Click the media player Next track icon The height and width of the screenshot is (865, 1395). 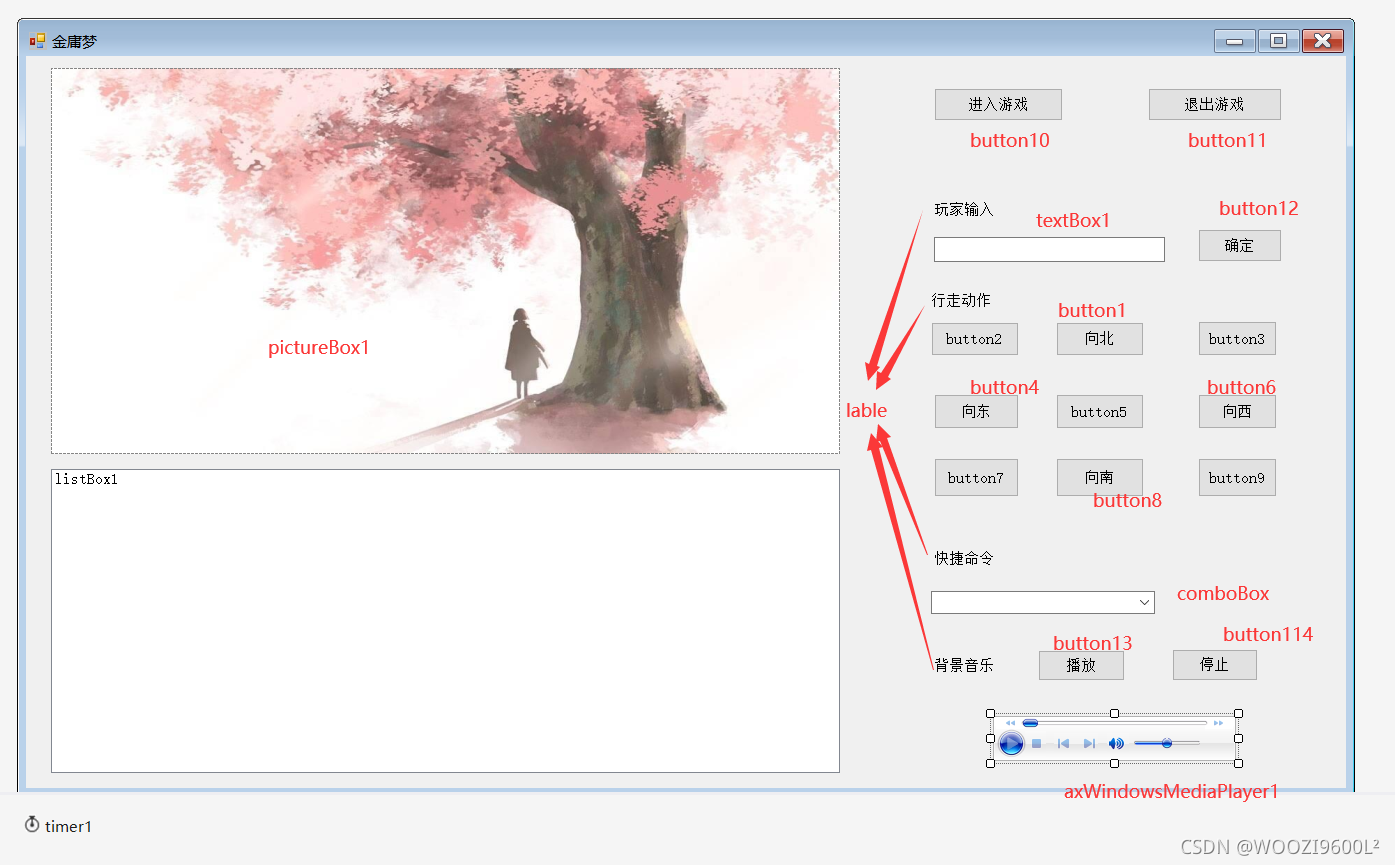coord(1089,743)
